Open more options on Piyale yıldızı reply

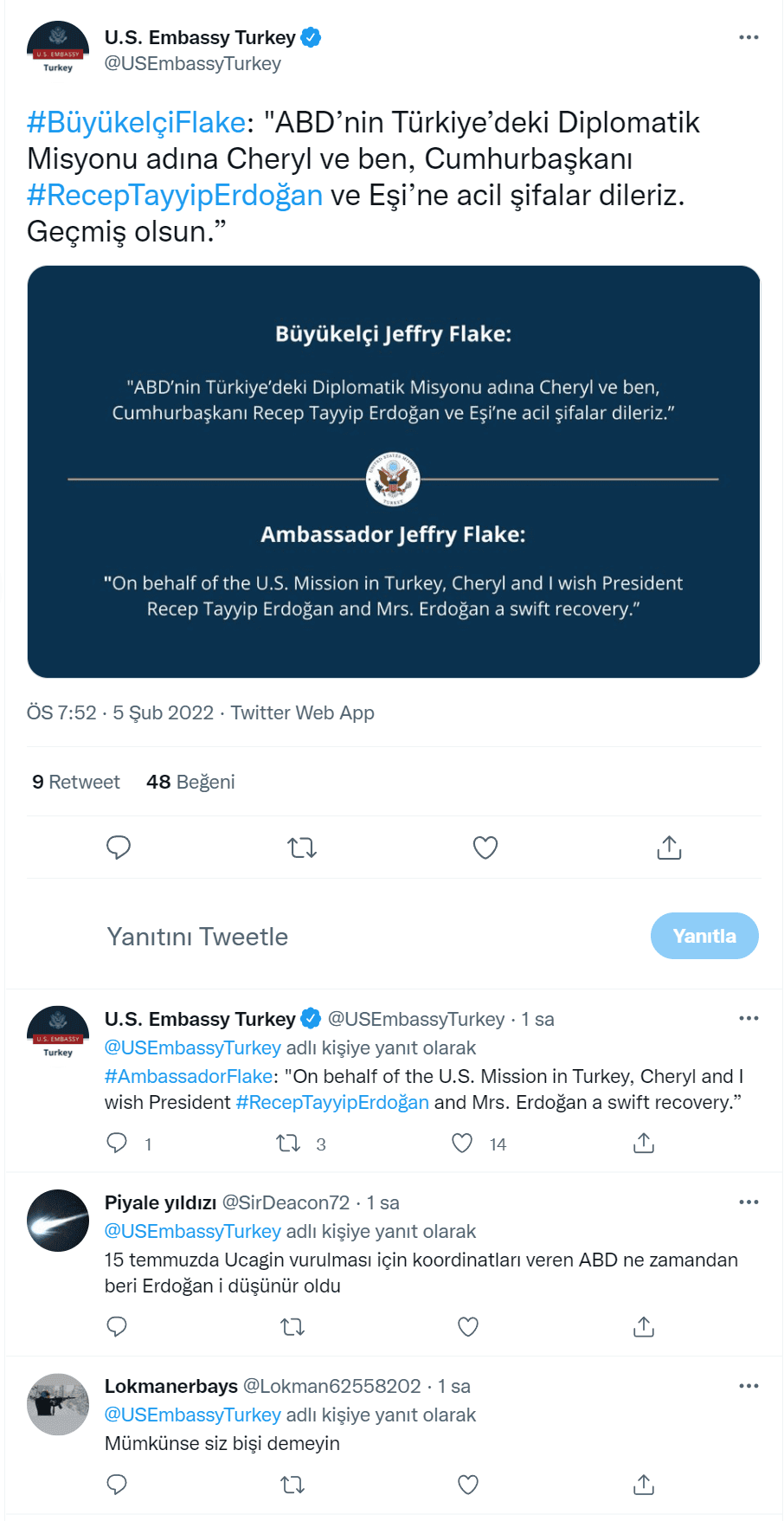tap(749, 1202)
